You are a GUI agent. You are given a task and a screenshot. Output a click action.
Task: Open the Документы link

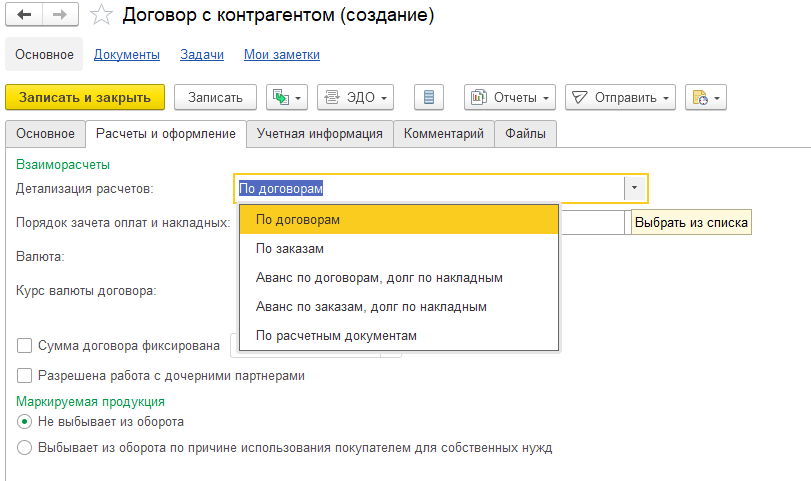point(127,54)
